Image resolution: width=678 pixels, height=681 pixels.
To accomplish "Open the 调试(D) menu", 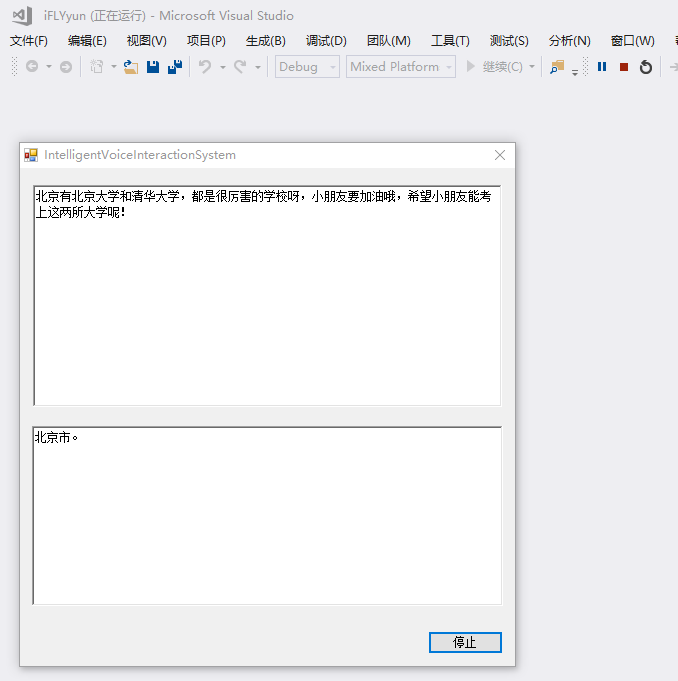I will pyautogui.click(x=326, y=41).
